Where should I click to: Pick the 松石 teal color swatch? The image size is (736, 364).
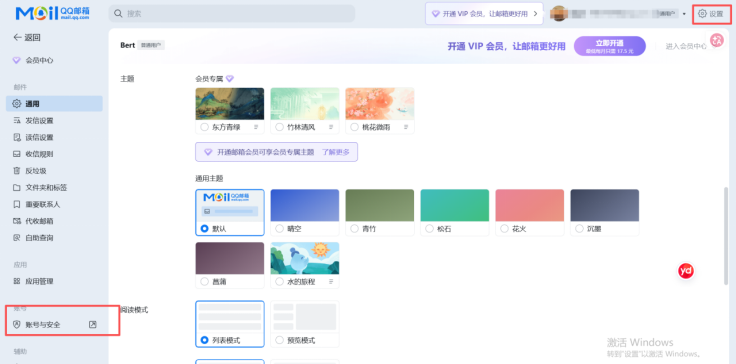coord(454,205)
